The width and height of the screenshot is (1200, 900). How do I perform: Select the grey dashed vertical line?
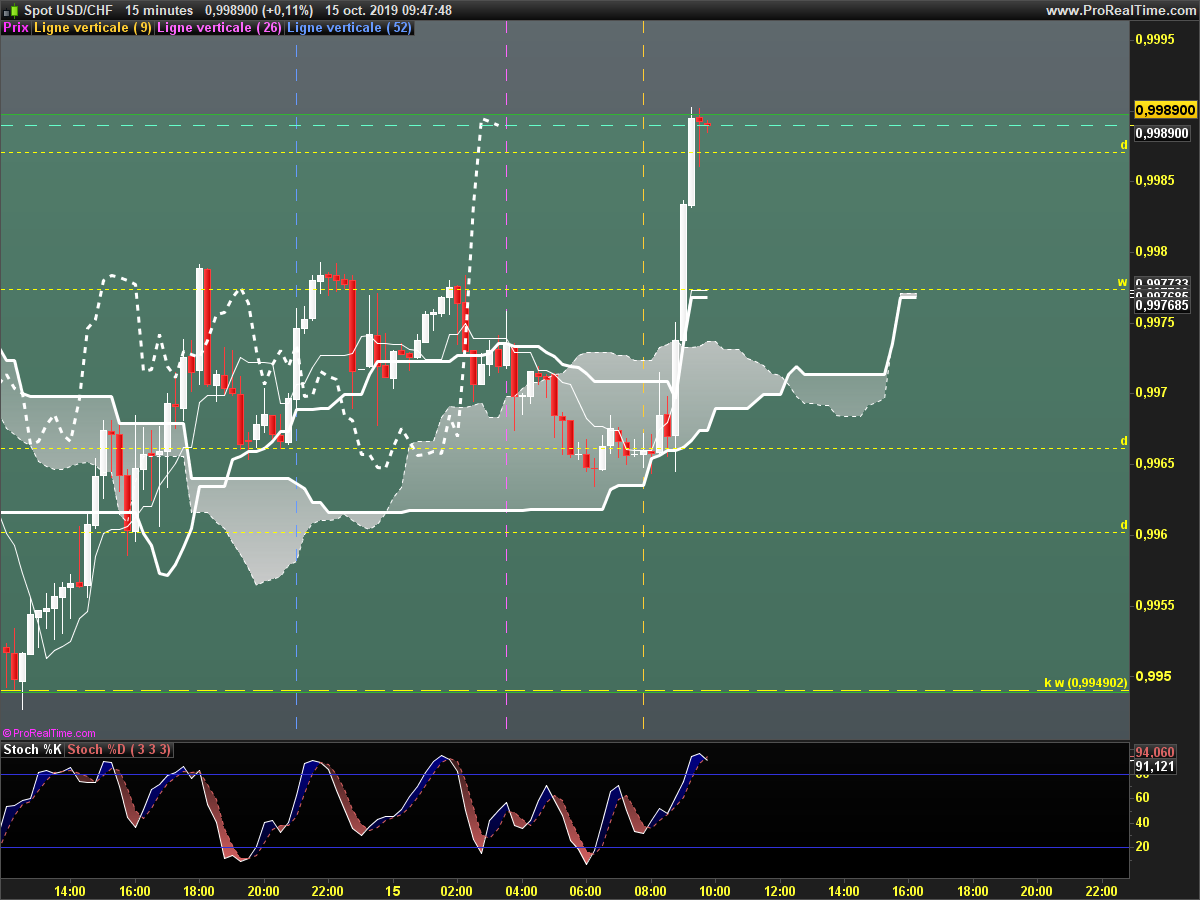(643, 380)
